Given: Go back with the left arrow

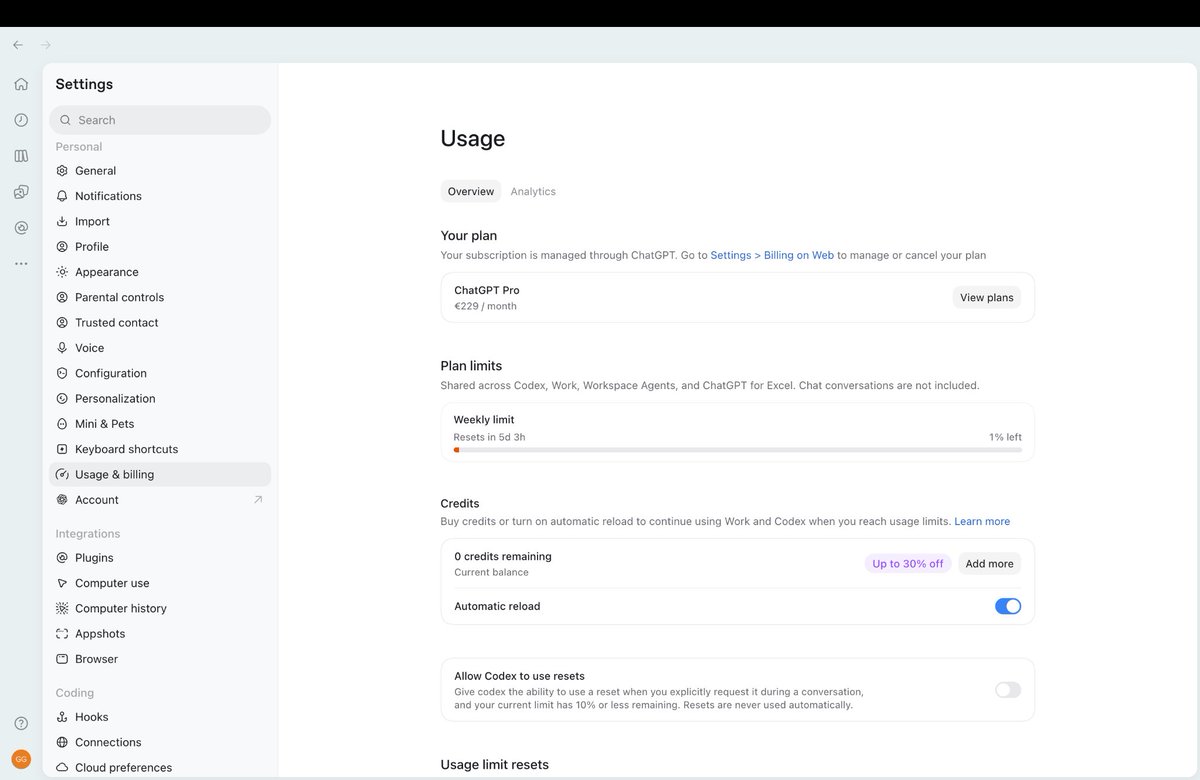Looking at the screenshot, I should (x=18, y=45).
